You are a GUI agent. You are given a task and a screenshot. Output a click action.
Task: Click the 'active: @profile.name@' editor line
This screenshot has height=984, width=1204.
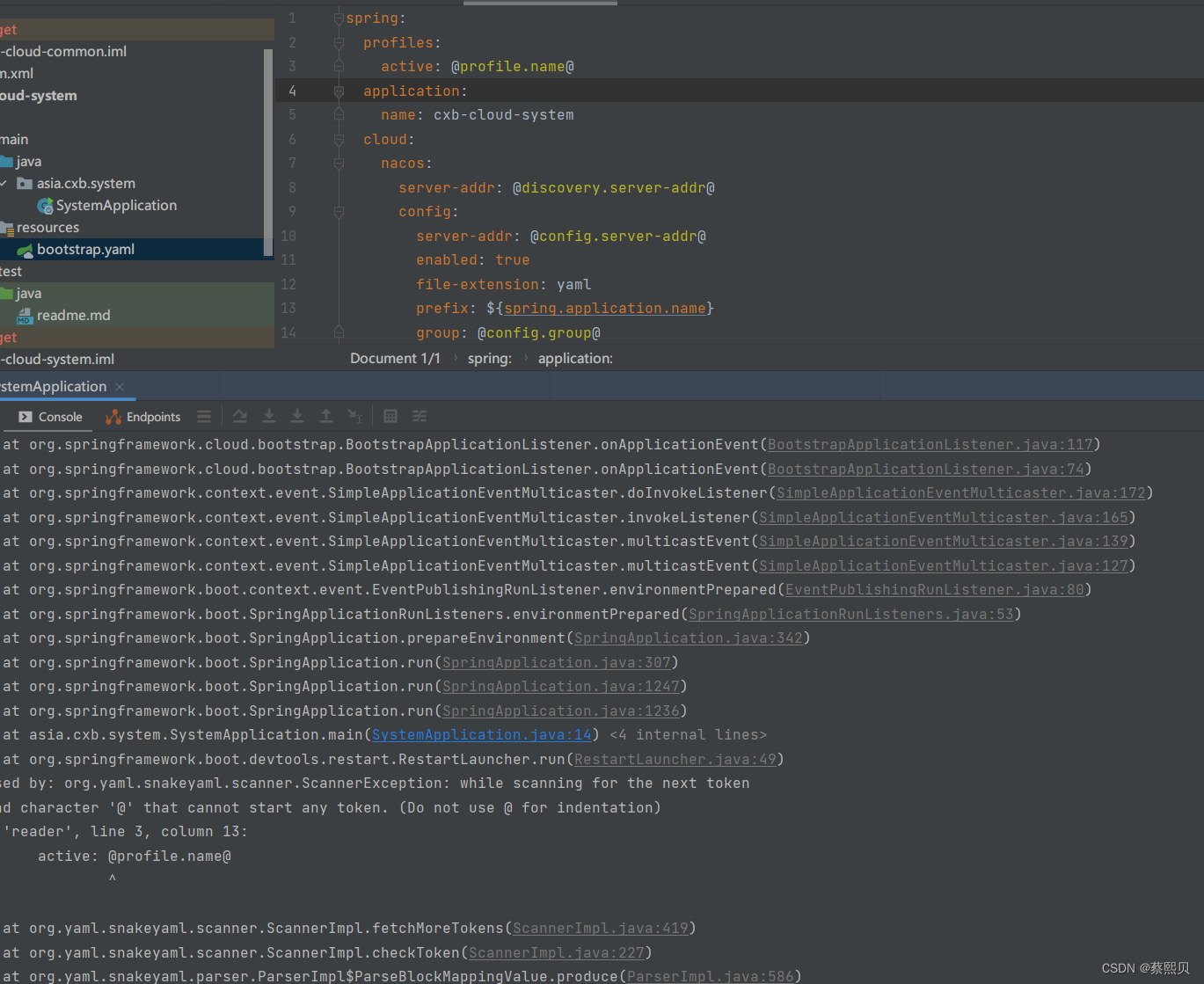(478, 67)
